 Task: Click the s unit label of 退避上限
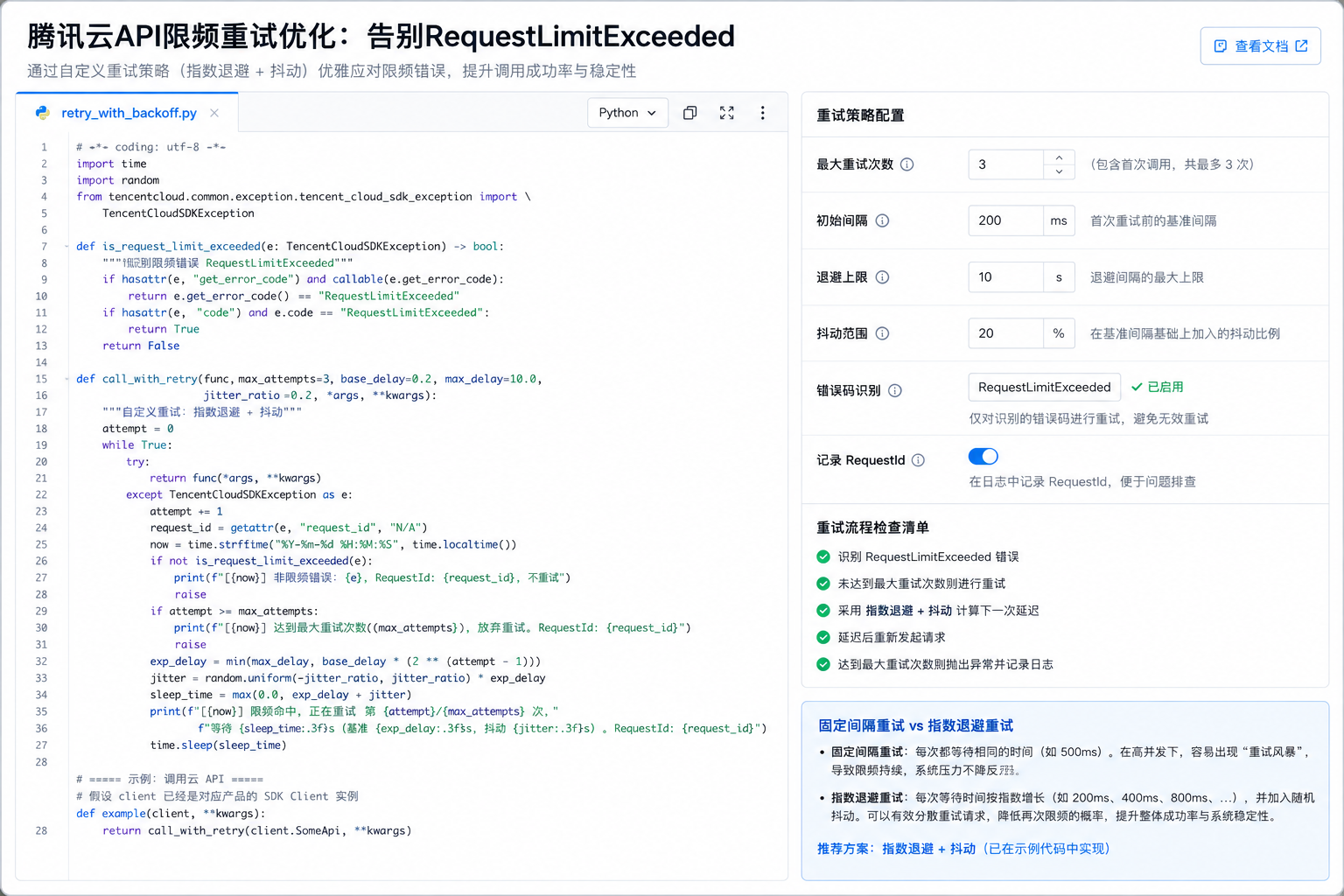click(x=1059, y=277)
